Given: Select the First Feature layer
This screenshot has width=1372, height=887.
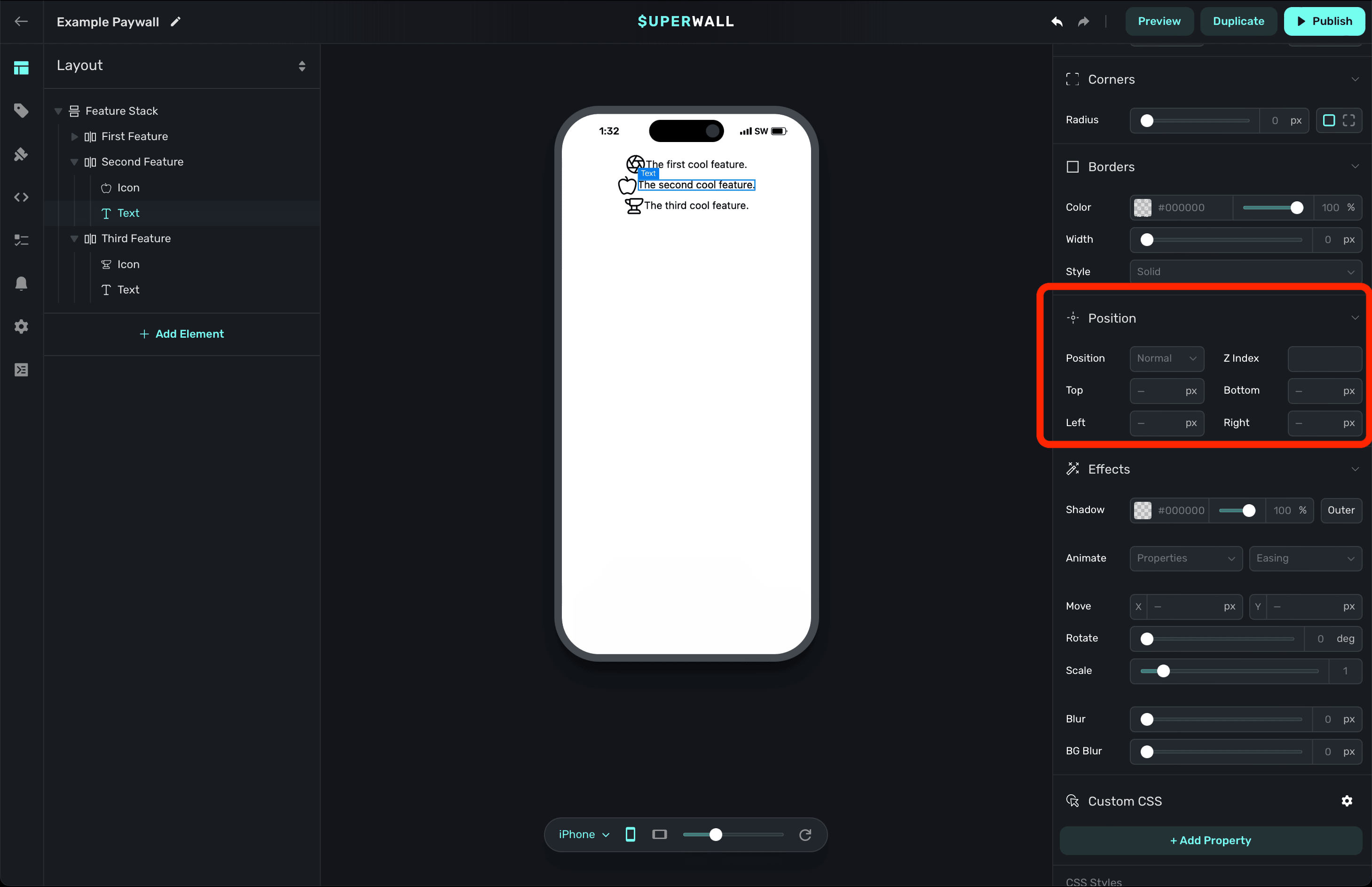Looking at the screenshot, I should pyautogui.click(x=134, y=136).
